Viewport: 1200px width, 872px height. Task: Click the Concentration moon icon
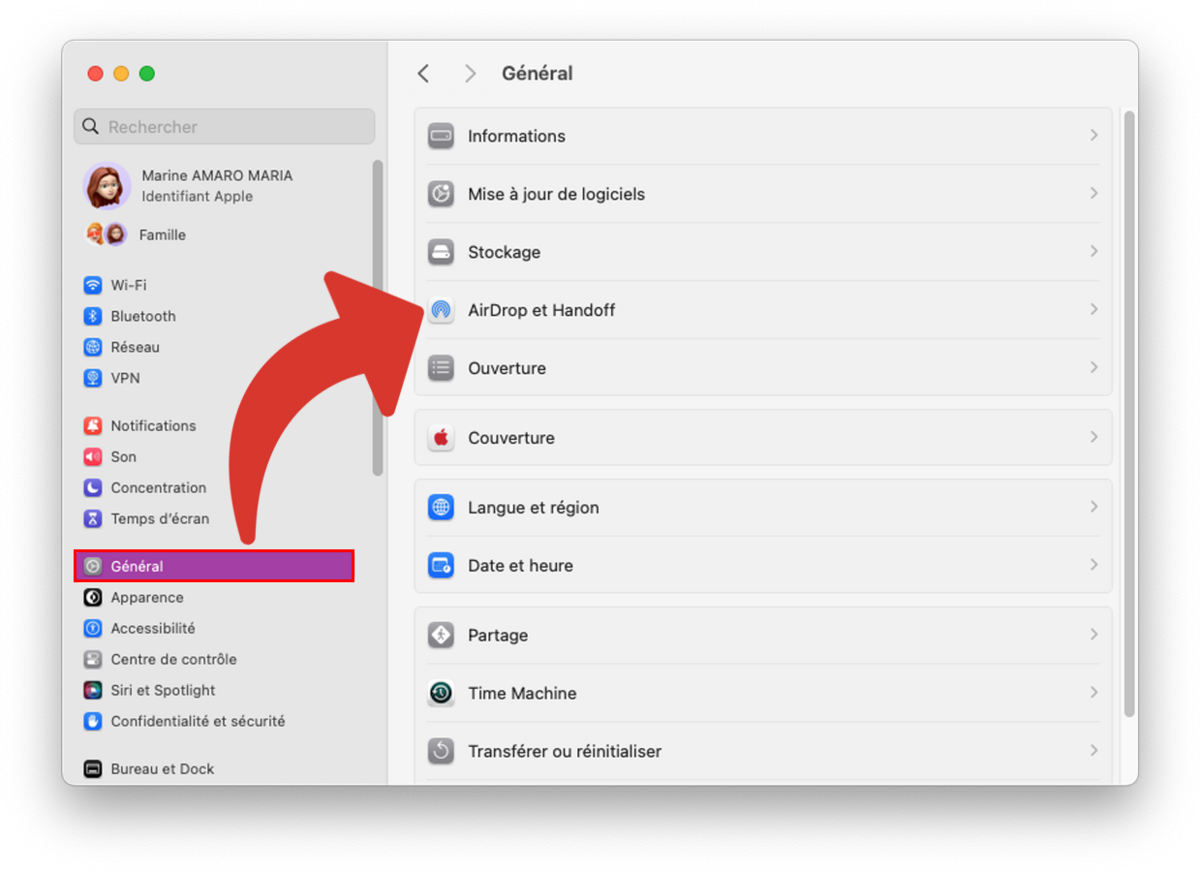(93, 488)
